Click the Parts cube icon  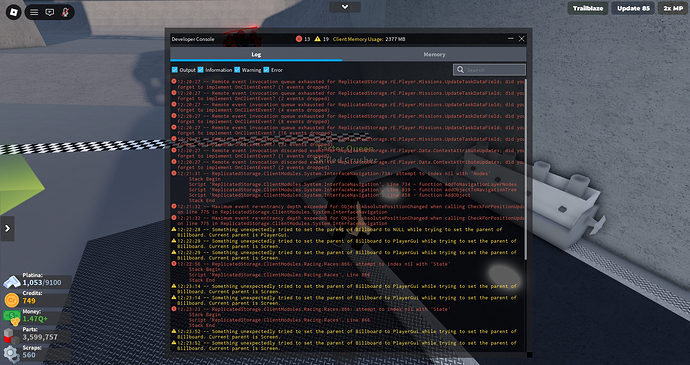click(x=11, y=336)
